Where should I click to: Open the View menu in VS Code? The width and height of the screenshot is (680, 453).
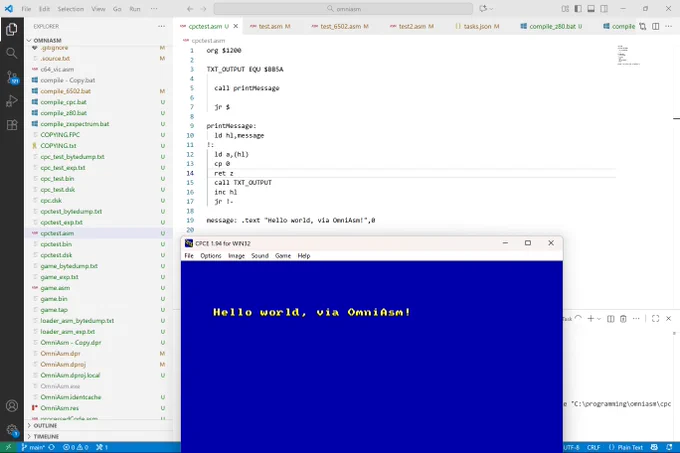[x=98, y=9]
